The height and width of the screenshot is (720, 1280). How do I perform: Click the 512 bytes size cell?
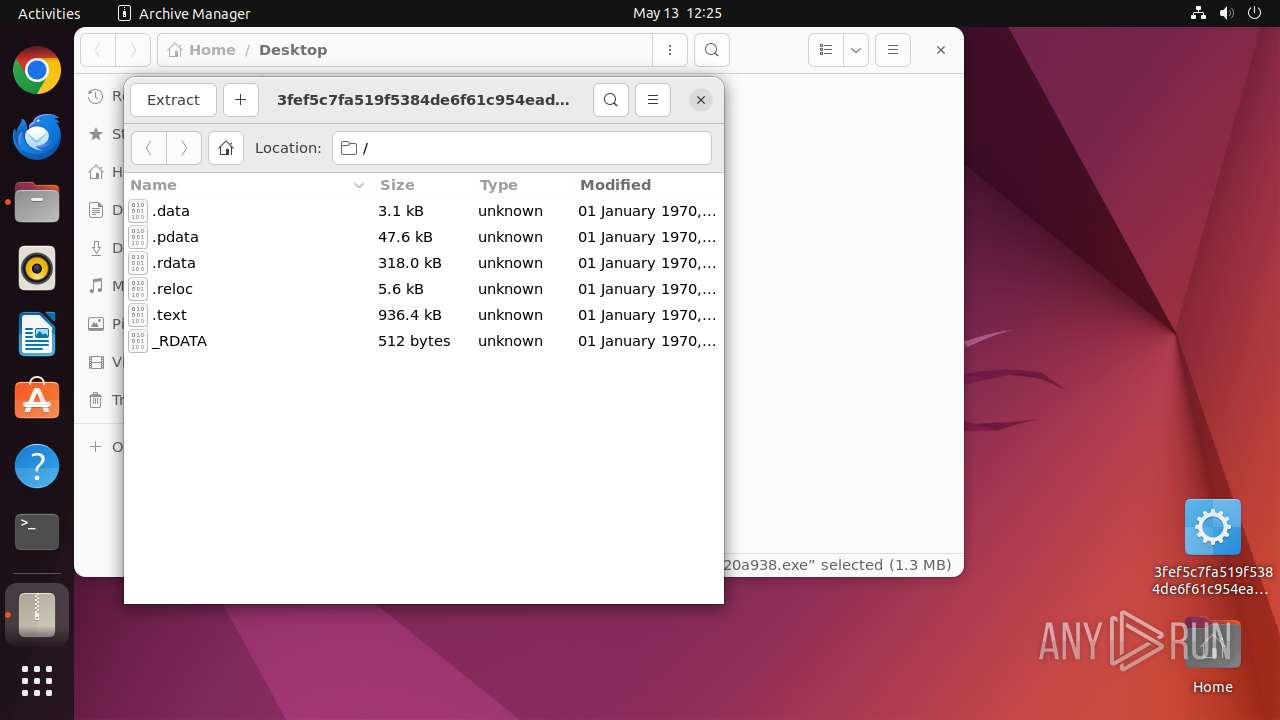[x=414, y=341]
